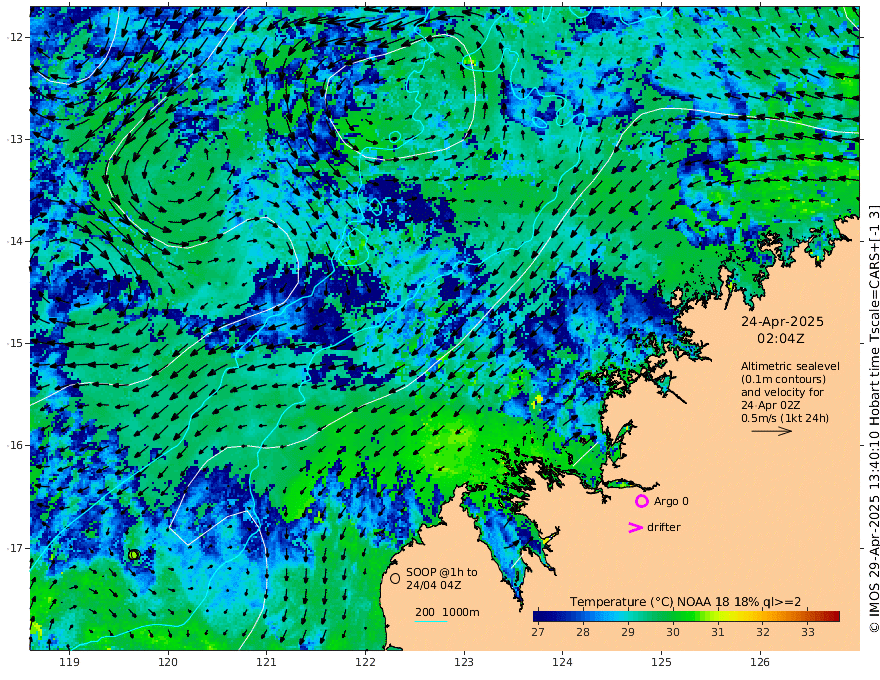Click the temperature color bar at 33
The width and height of the screenshot is (880, 680).
click(x=808, y=616)
